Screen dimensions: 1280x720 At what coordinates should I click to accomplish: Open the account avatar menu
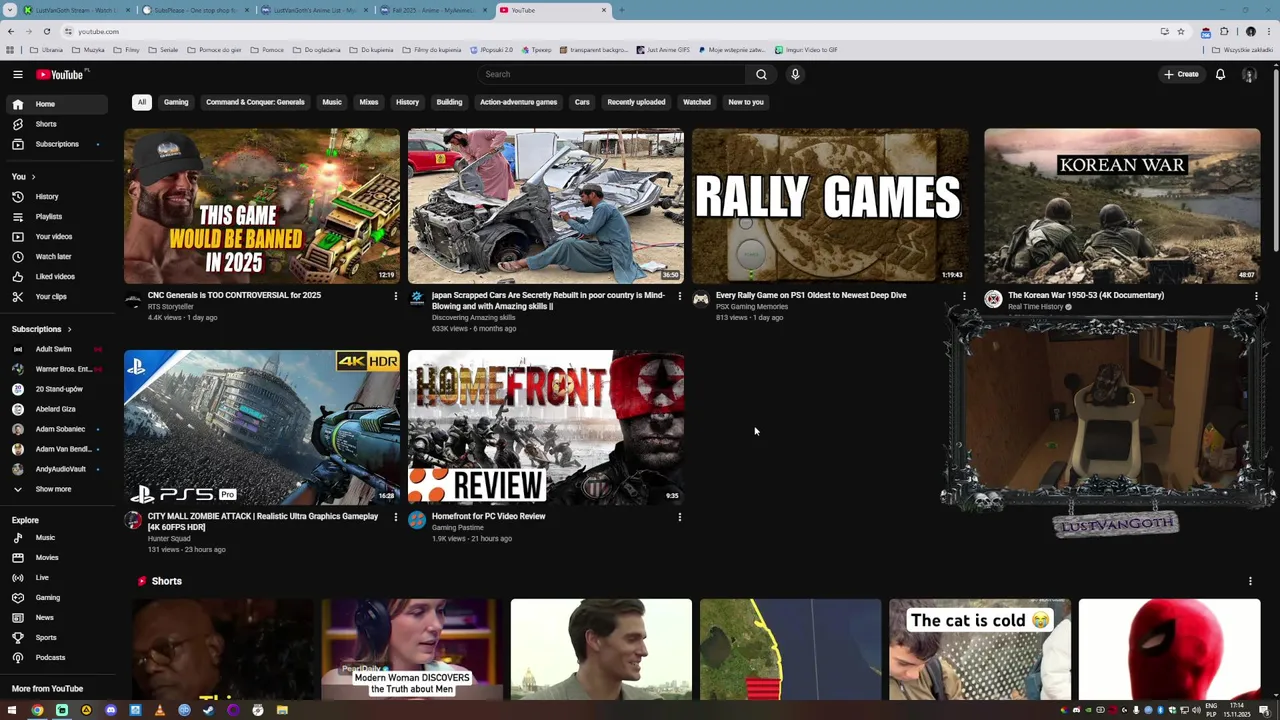1249,75
